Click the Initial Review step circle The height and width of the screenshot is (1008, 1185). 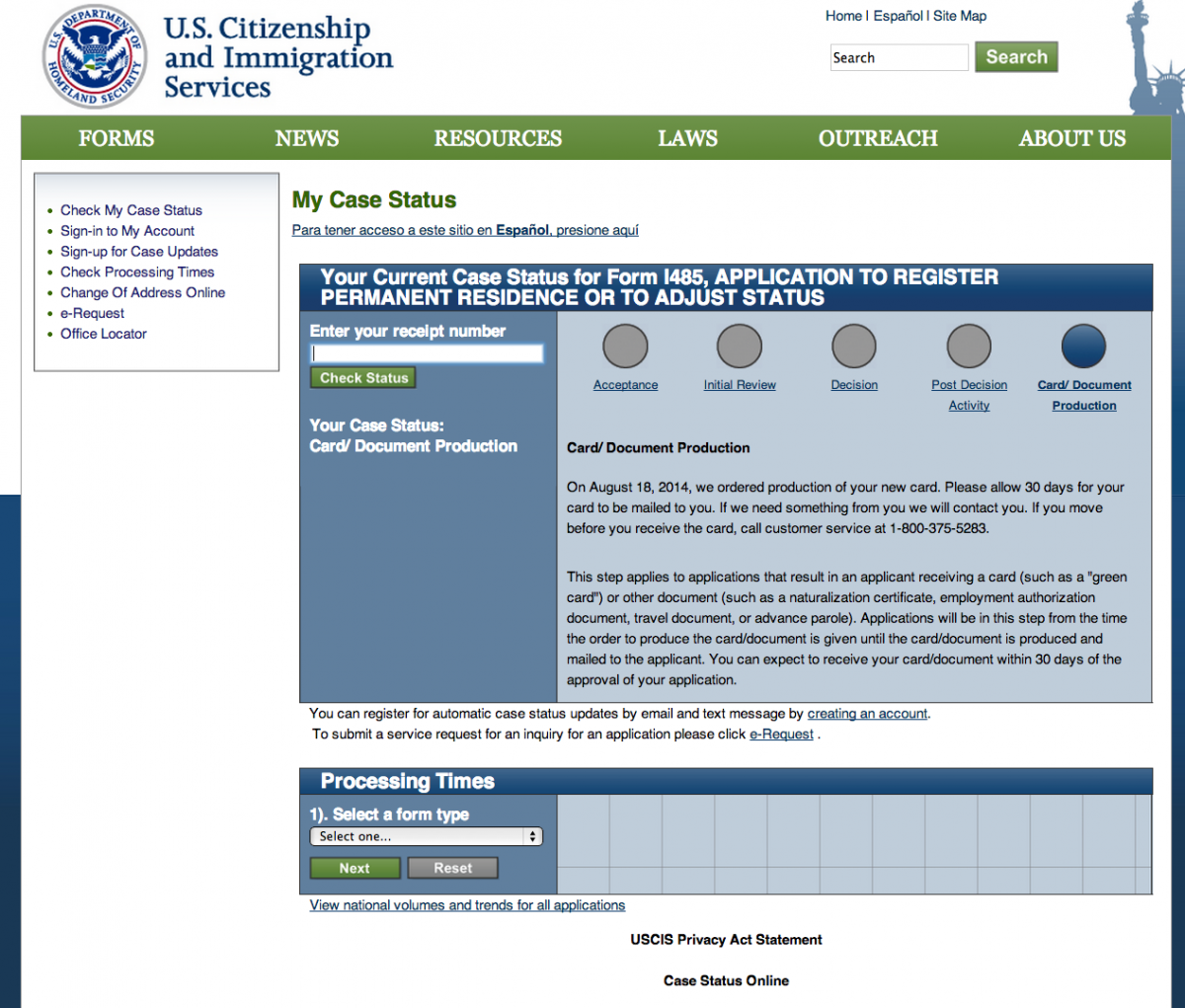740,347
